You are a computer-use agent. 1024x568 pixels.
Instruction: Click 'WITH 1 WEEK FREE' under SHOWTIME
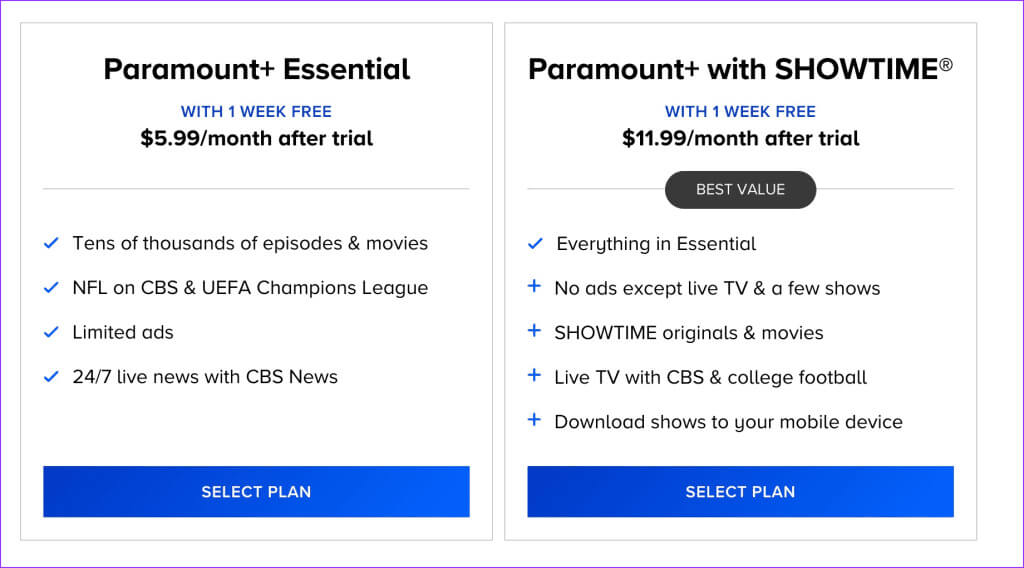coord(740,112)
